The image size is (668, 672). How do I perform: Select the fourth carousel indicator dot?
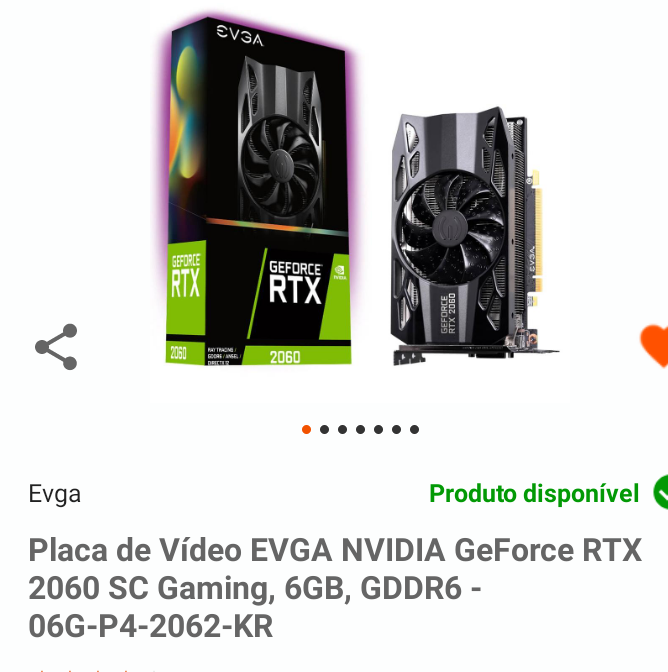[x=360, y=429]
